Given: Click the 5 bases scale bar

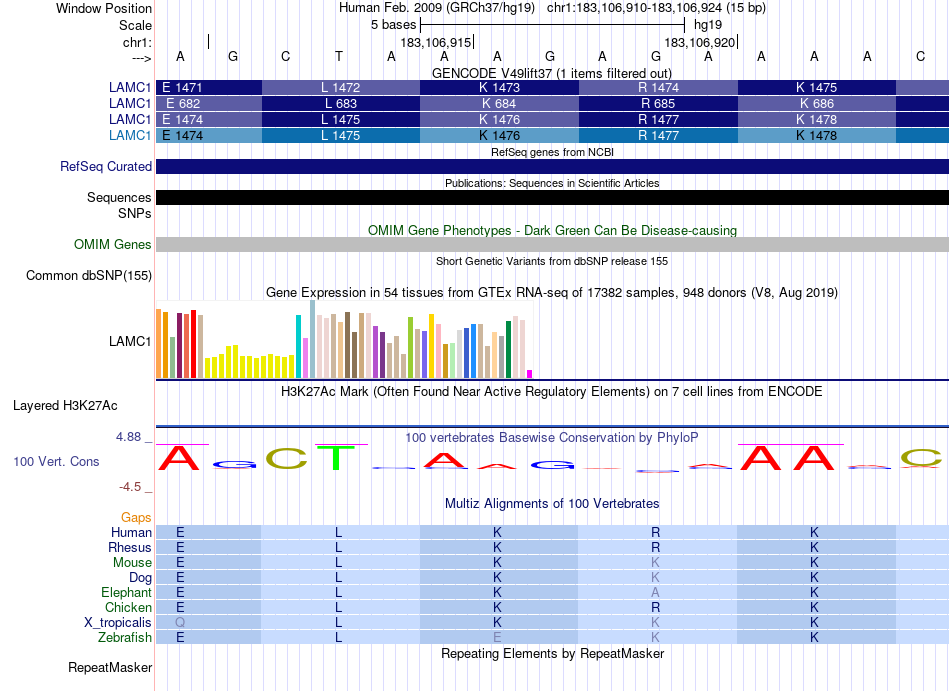Looking at the screenshot, I should [x=552, y=25].
